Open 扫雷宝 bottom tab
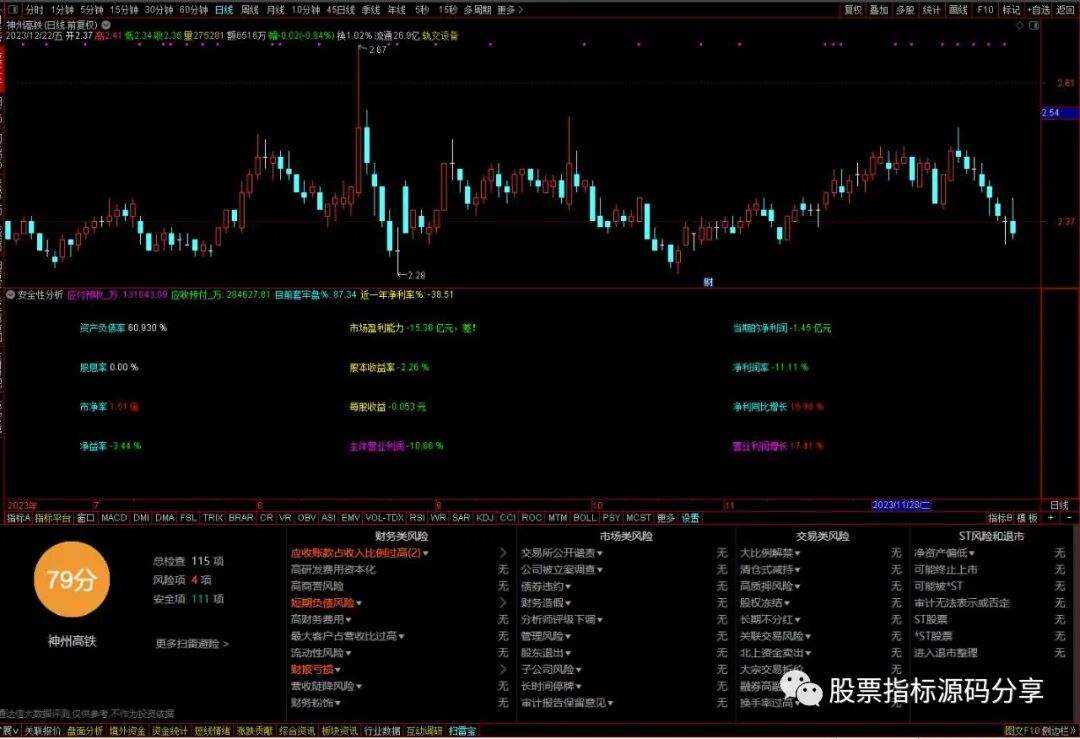1080x739 pixels. point(462,731)
